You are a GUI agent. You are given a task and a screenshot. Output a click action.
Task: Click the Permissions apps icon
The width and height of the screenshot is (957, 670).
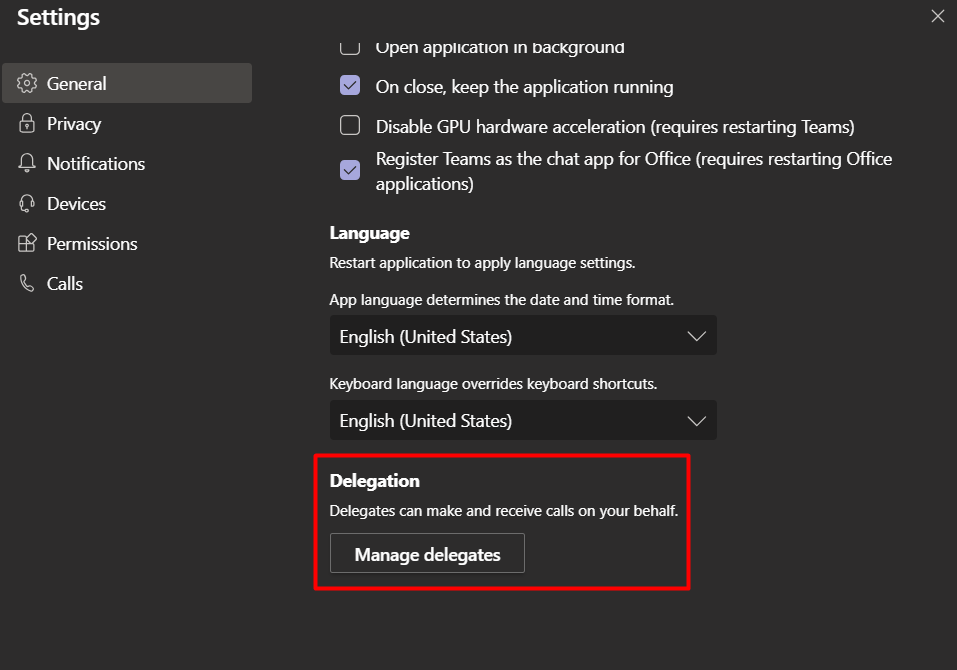click(27, 243)
